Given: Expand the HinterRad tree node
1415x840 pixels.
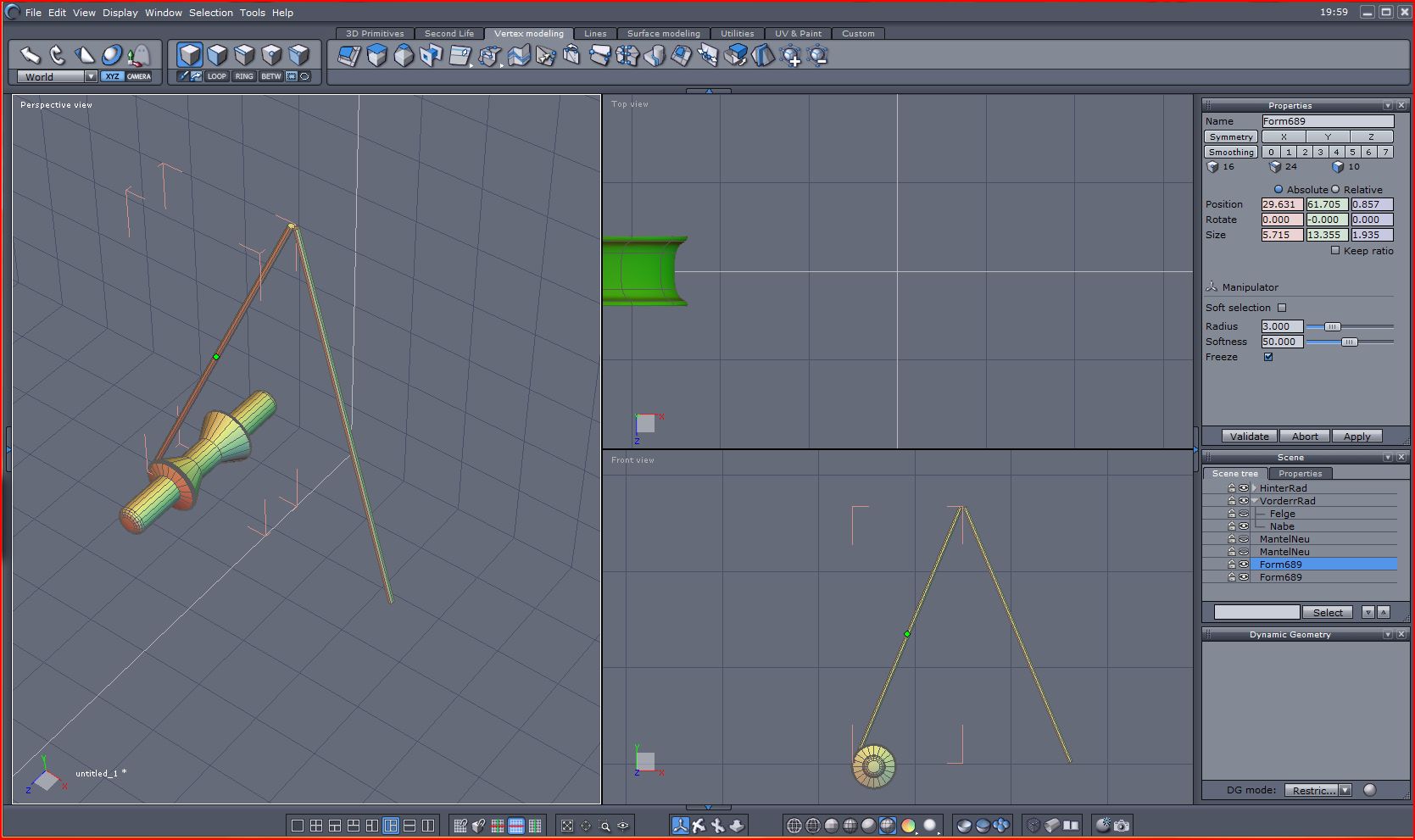Looking at the screenshot, I should tap(1255, 488).
